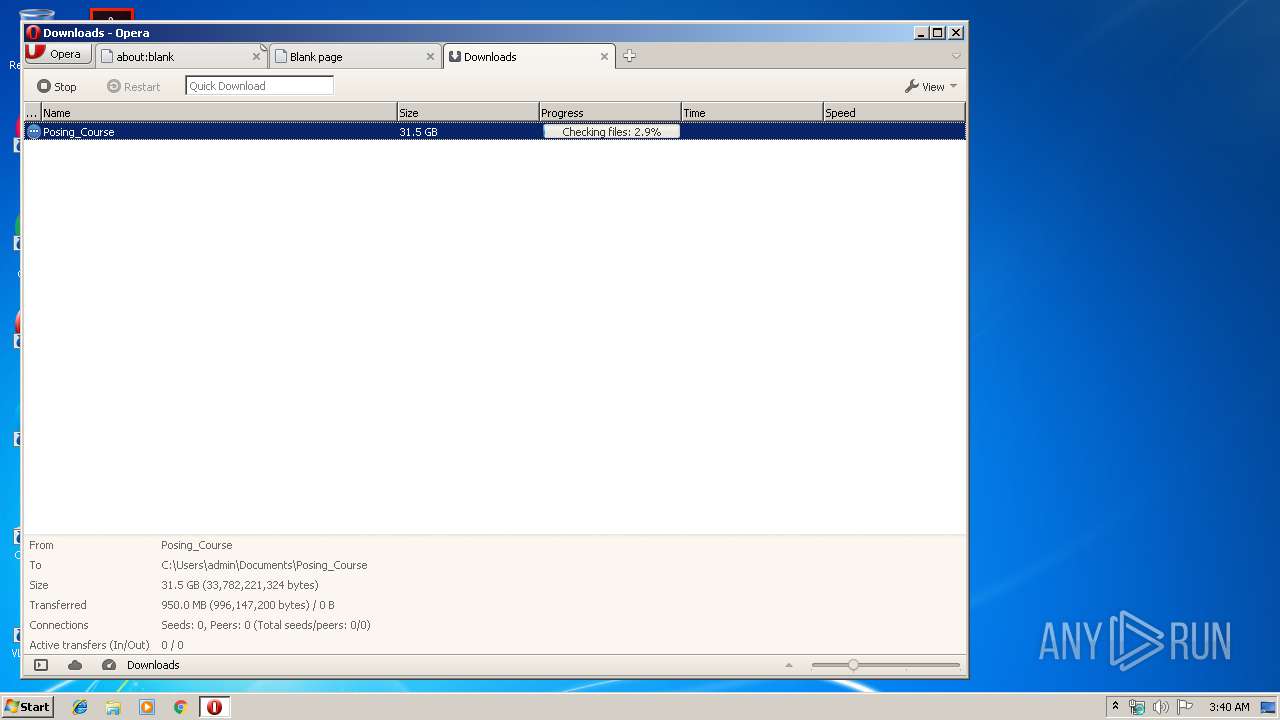The image size is (1280, 720).
Task: Open Windows Explorer from taskbar
Action: click(113, 707)
